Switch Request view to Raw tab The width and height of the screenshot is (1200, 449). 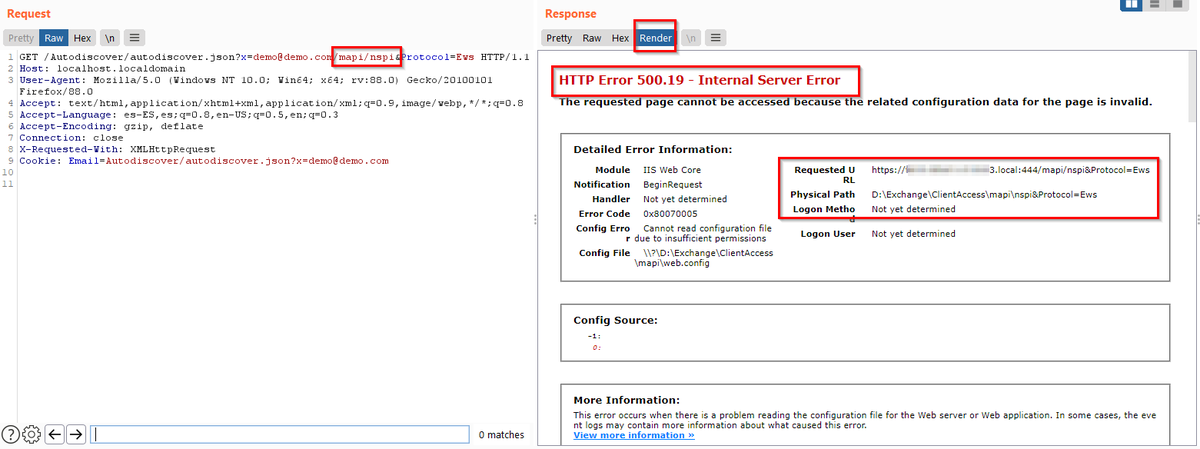coord(54,38)
